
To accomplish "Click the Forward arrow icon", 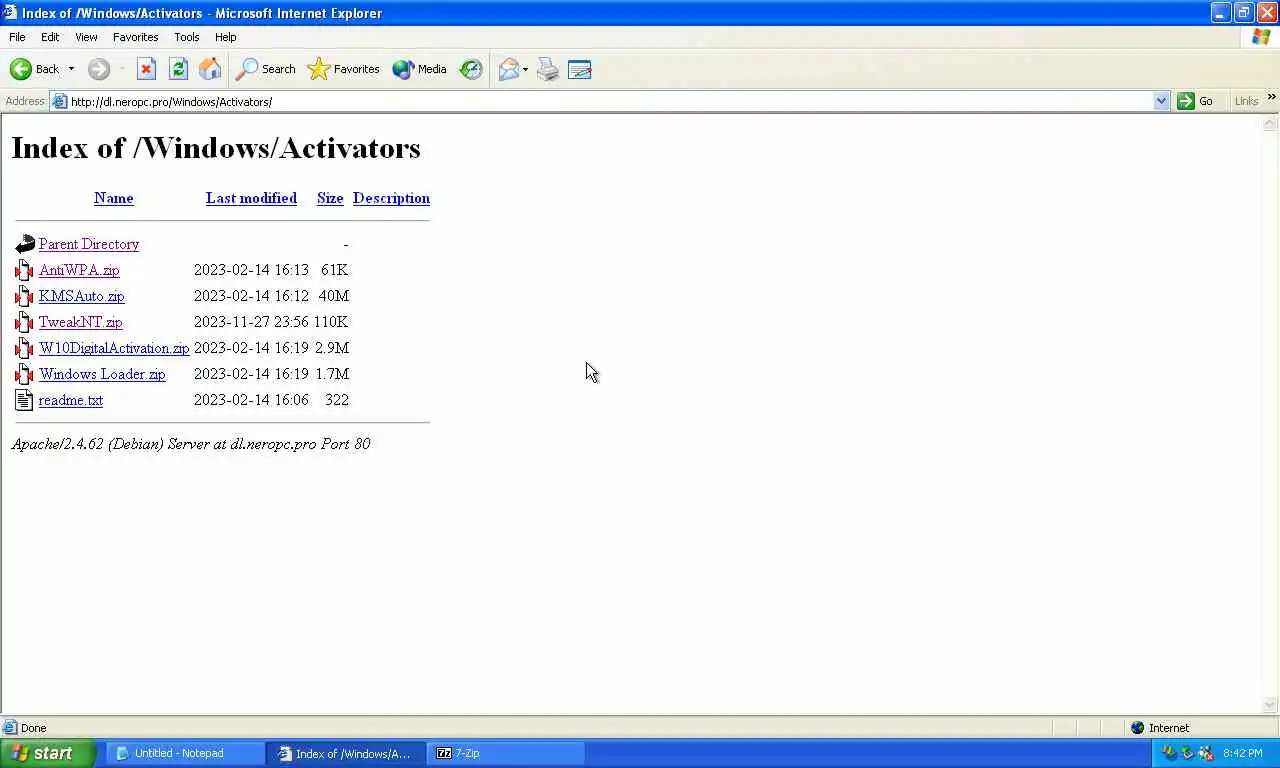I will (x=98, y=69).
